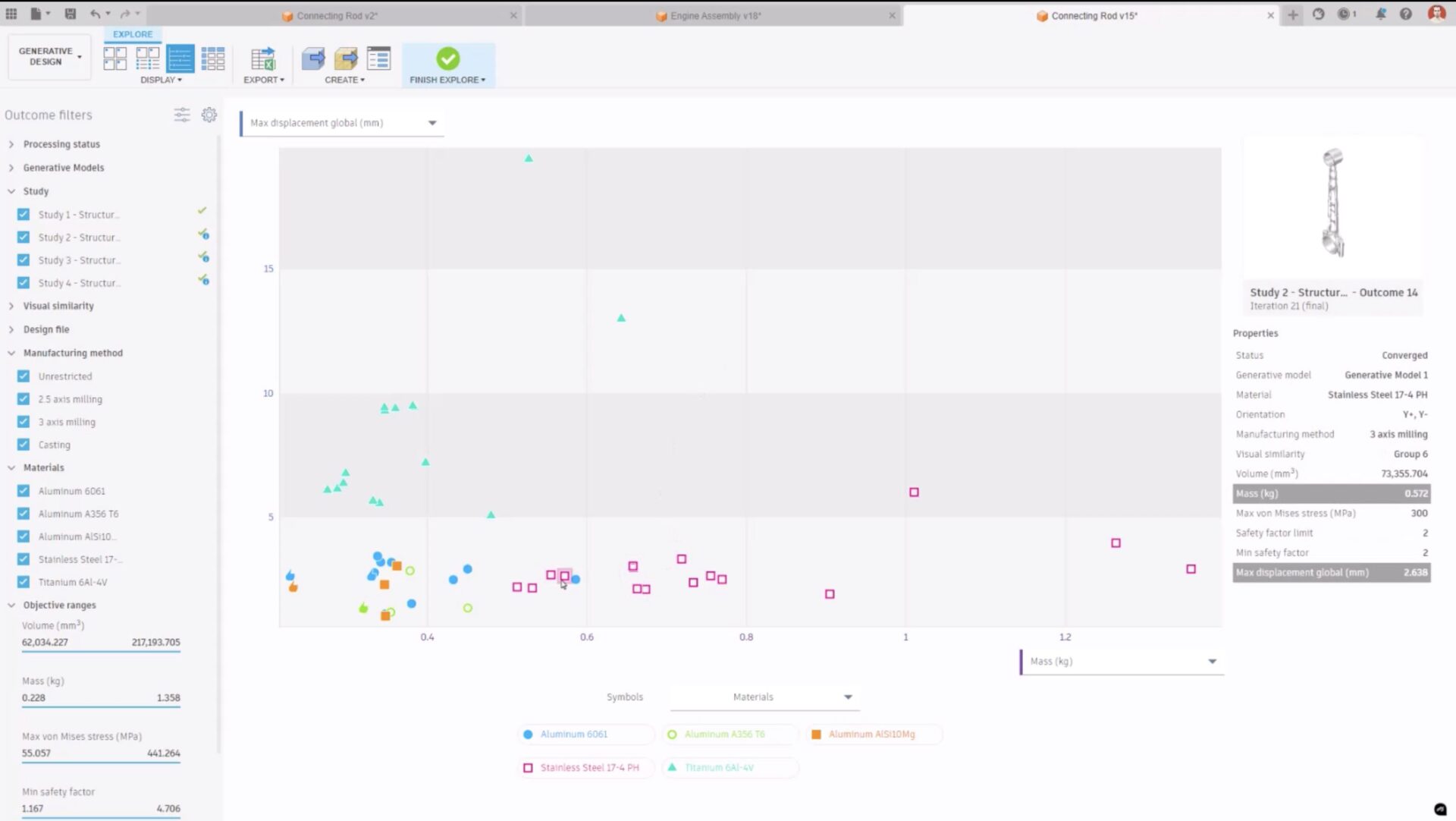Click the Stainless Steel 17-4 PH legend entry
This screenshot has height=821, width=1456.
click(x=585, y=767)
